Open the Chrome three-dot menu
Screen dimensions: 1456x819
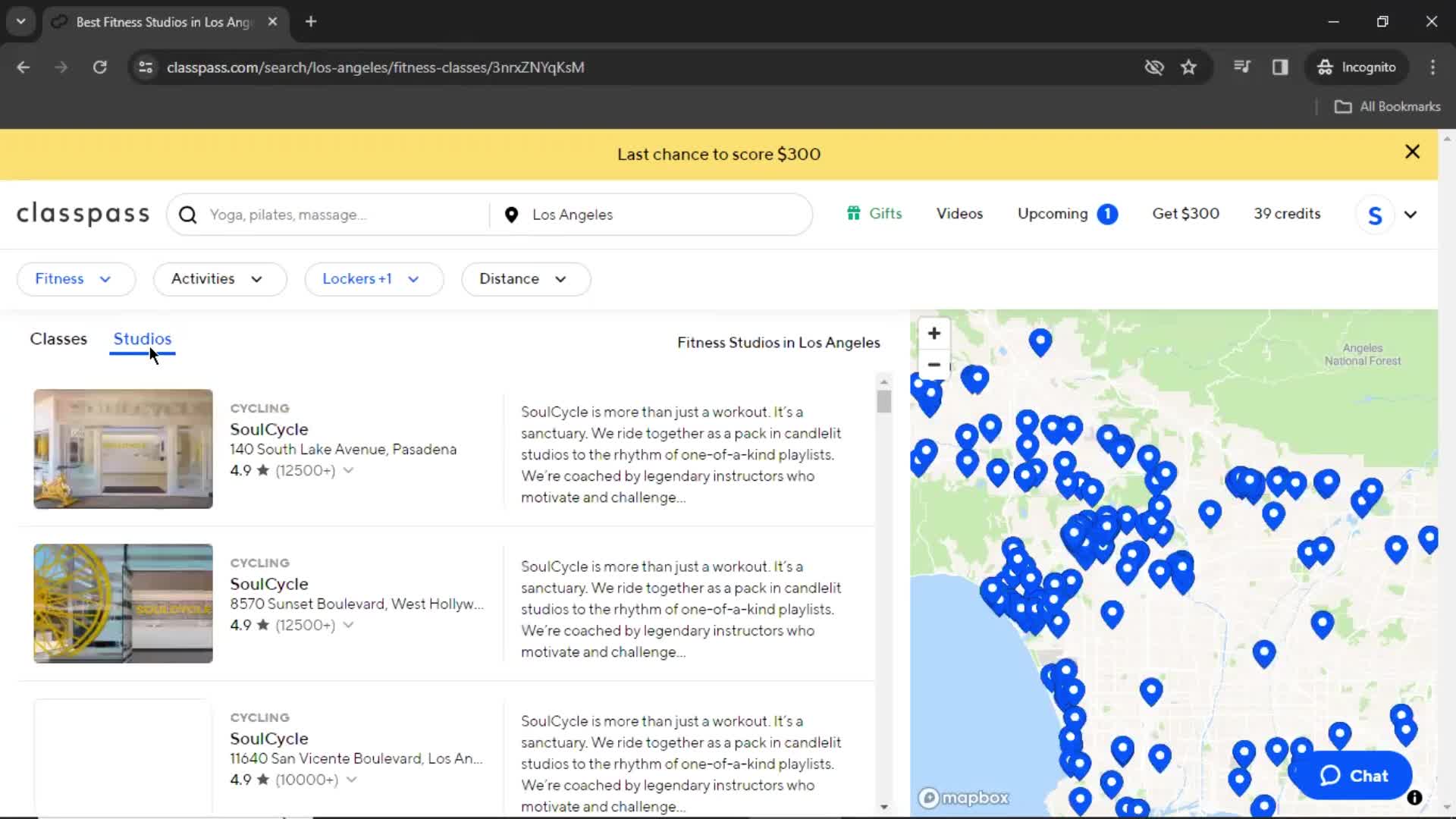click(x=1432, y=67)
